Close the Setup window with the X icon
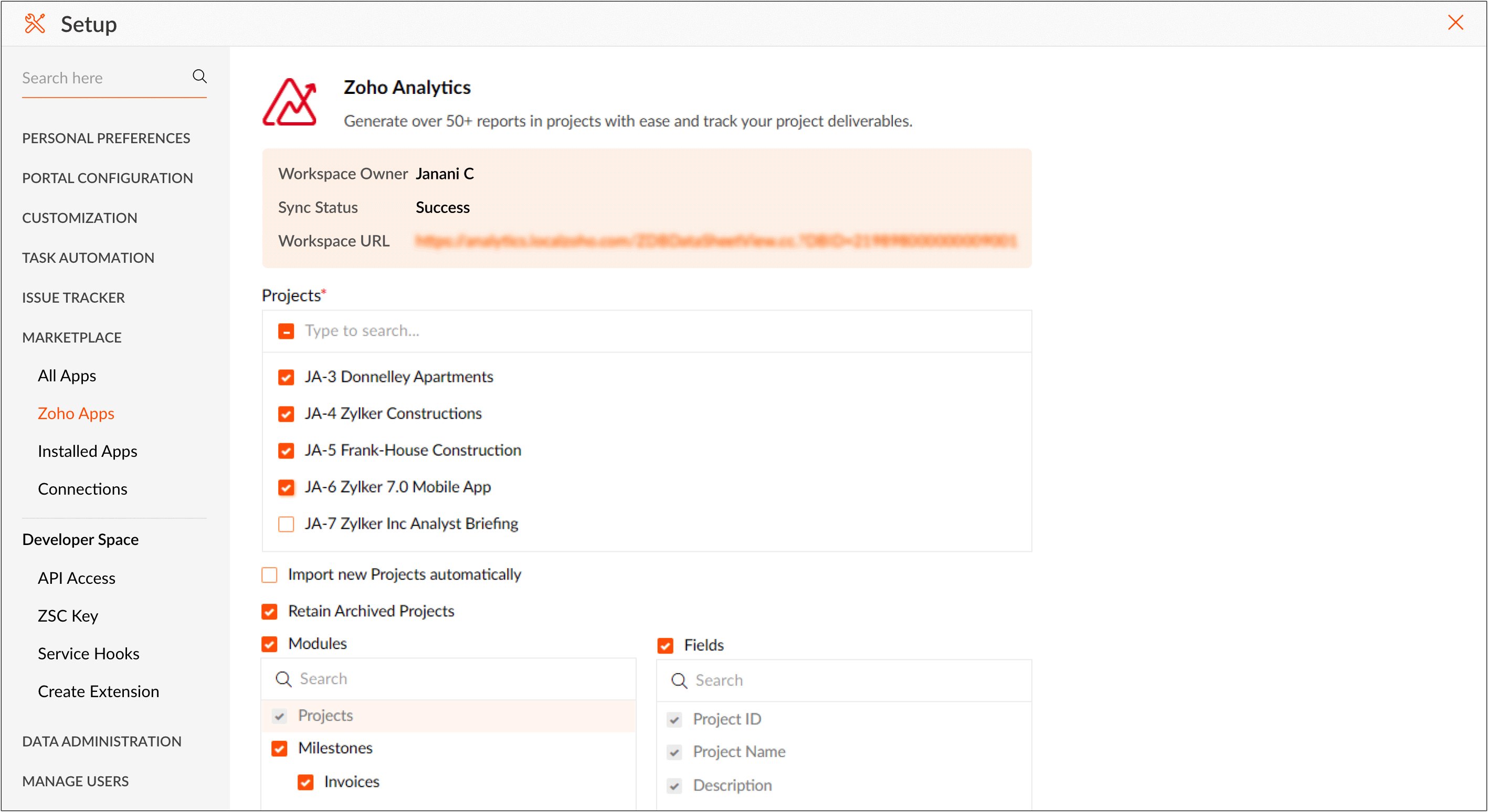Screen dimensions: 1488x812 pyautogui.click(x=1455, y=23)
